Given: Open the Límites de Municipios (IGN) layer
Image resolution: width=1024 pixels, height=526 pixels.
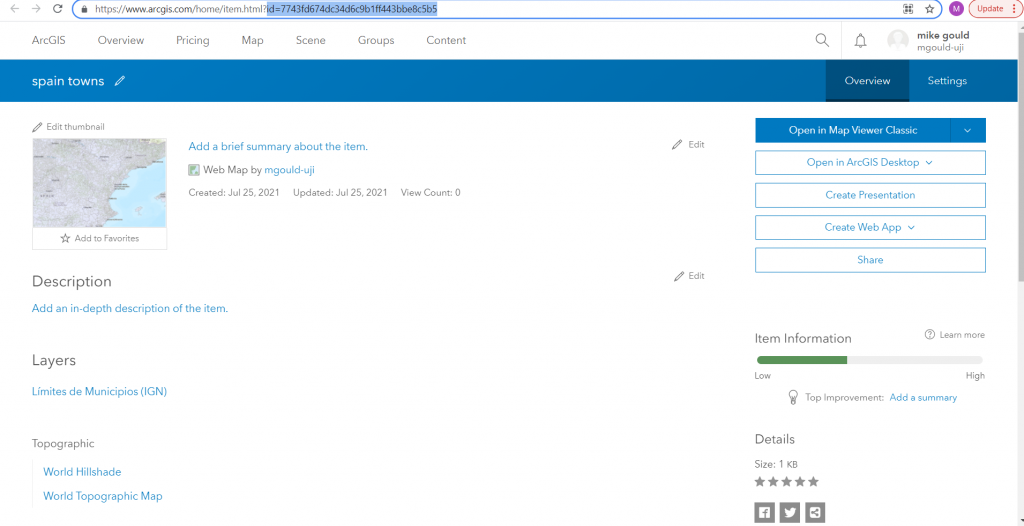Looking at the screenshot, I should pyautogui.click(x=99, y=391).
